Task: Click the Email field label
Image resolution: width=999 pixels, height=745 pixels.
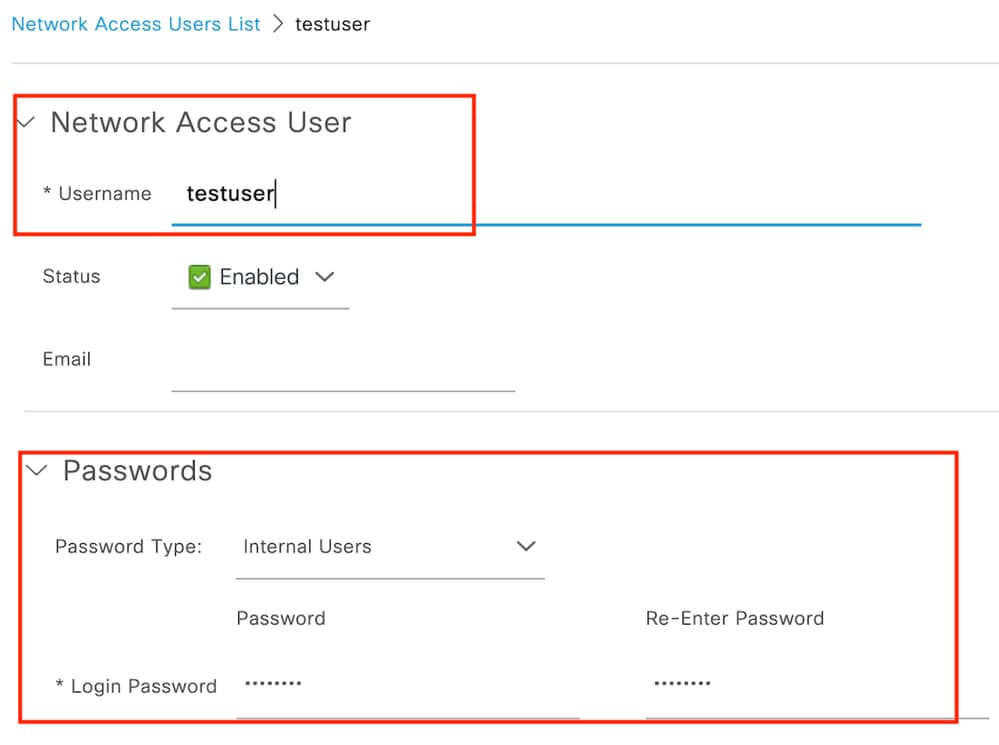Action: pyautogui.click(x=67, y=359)
